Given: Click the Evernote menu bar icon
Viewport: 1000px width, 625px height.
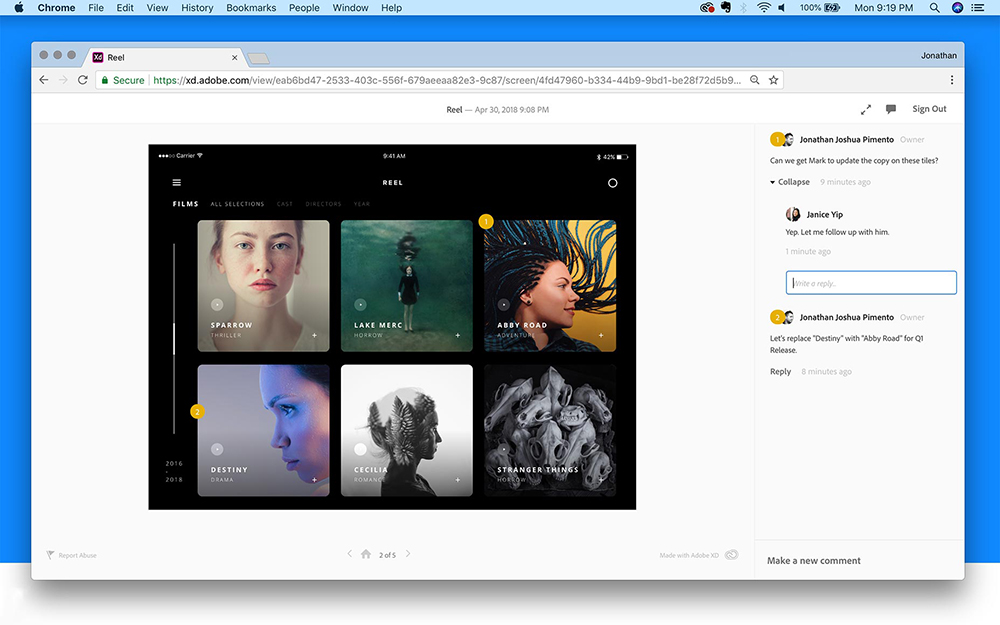Looking at the screenshot, I should click(x=726, y=8).
